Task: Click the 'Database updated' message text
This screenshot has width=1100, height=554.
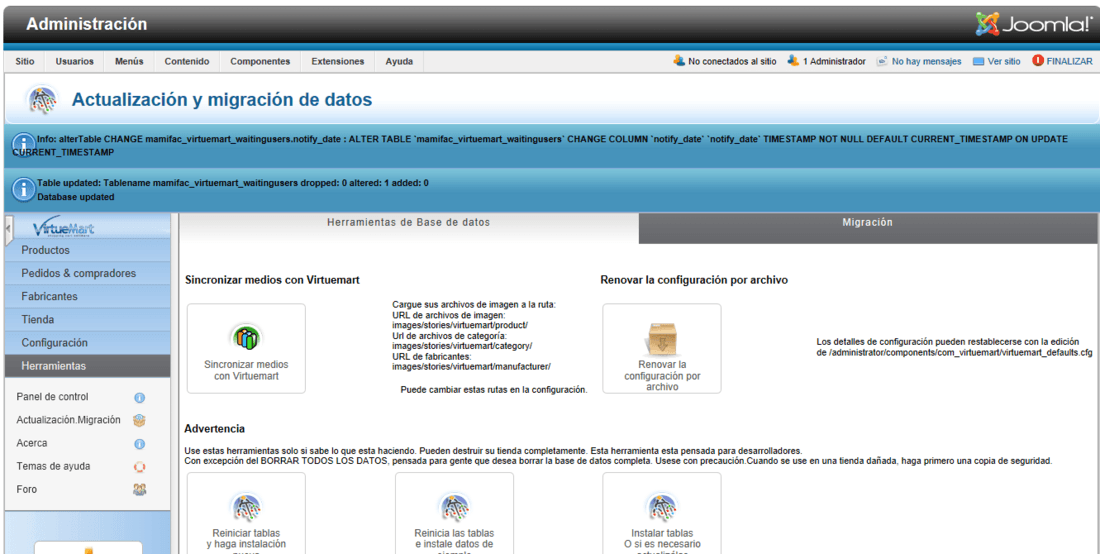Action: 76,197
